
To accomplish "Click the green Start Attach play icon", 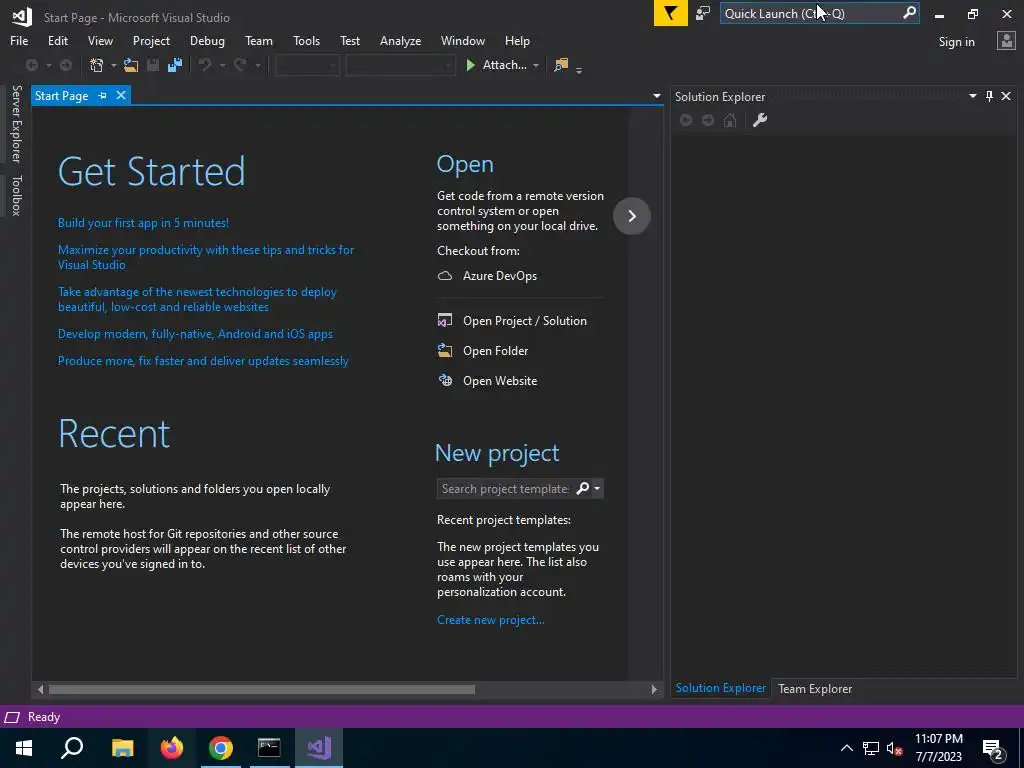I will click(470, 65).
